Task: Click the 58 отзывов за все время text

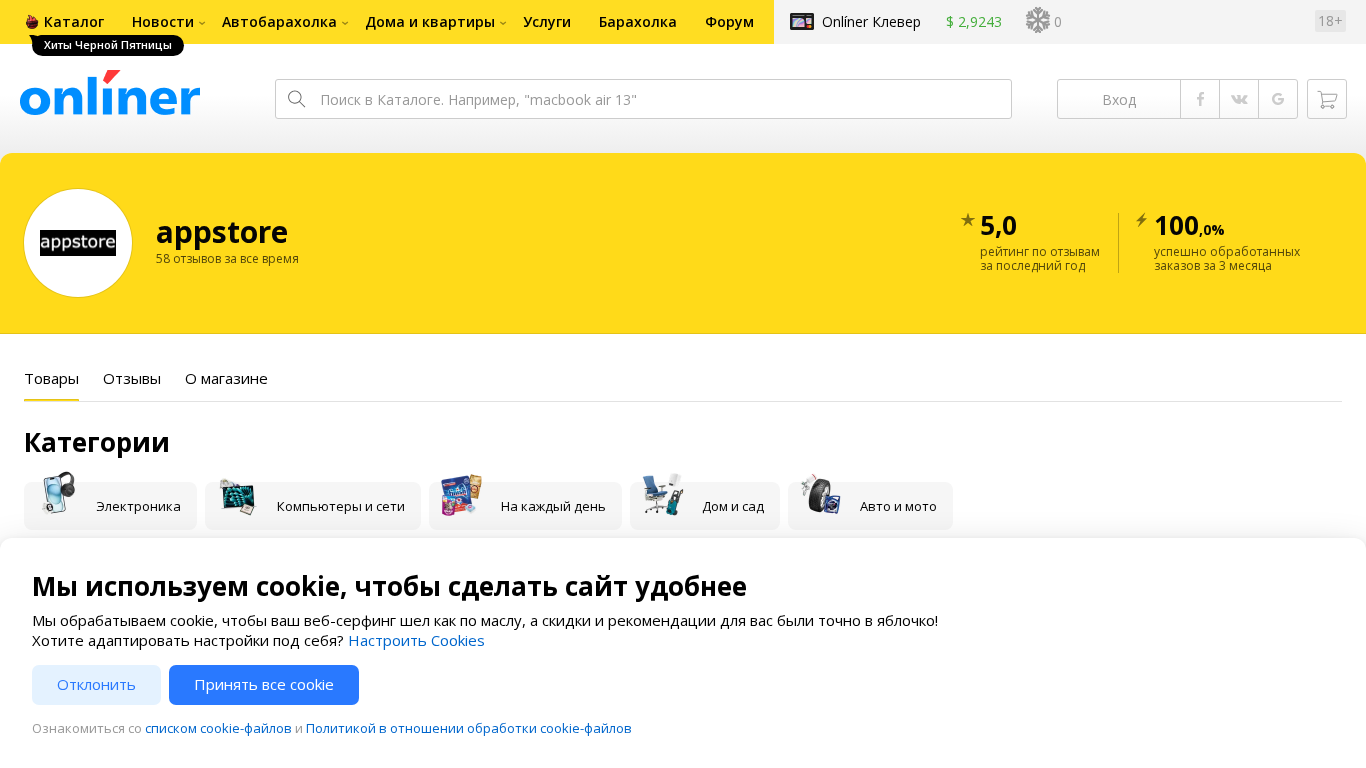Action: 227,259
